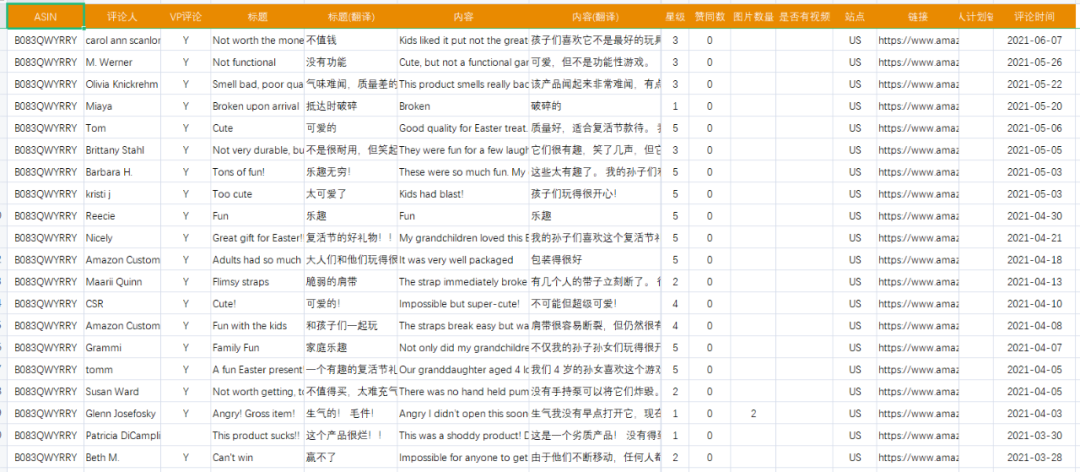The height and width of the screenshot is (472, 1080).
Task: Click translated content cell 孩子们玩得很开心!
Action: tap(595, 194)
